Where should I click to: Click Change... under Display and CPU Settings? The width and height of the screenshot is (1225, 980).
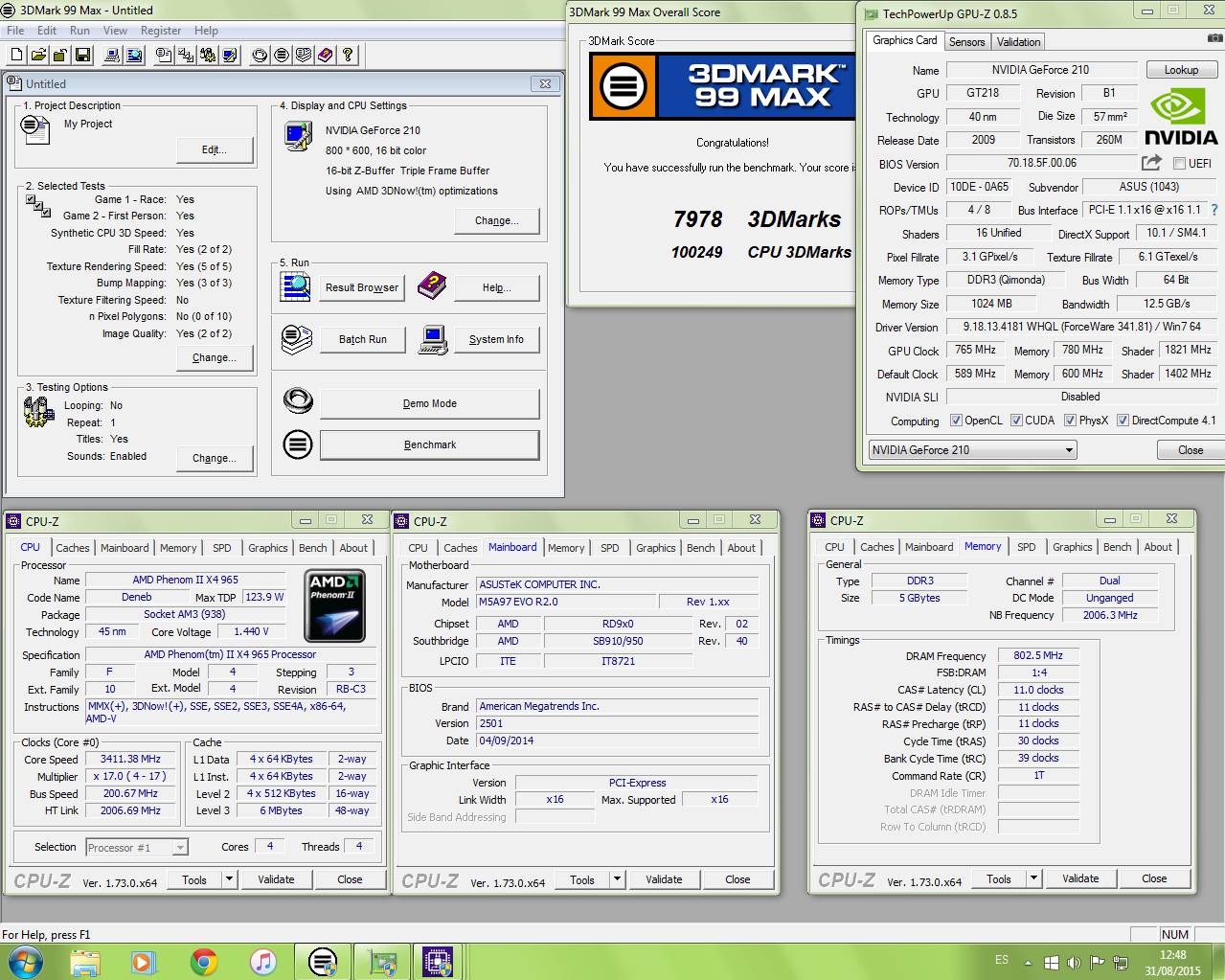pos(497,220)
